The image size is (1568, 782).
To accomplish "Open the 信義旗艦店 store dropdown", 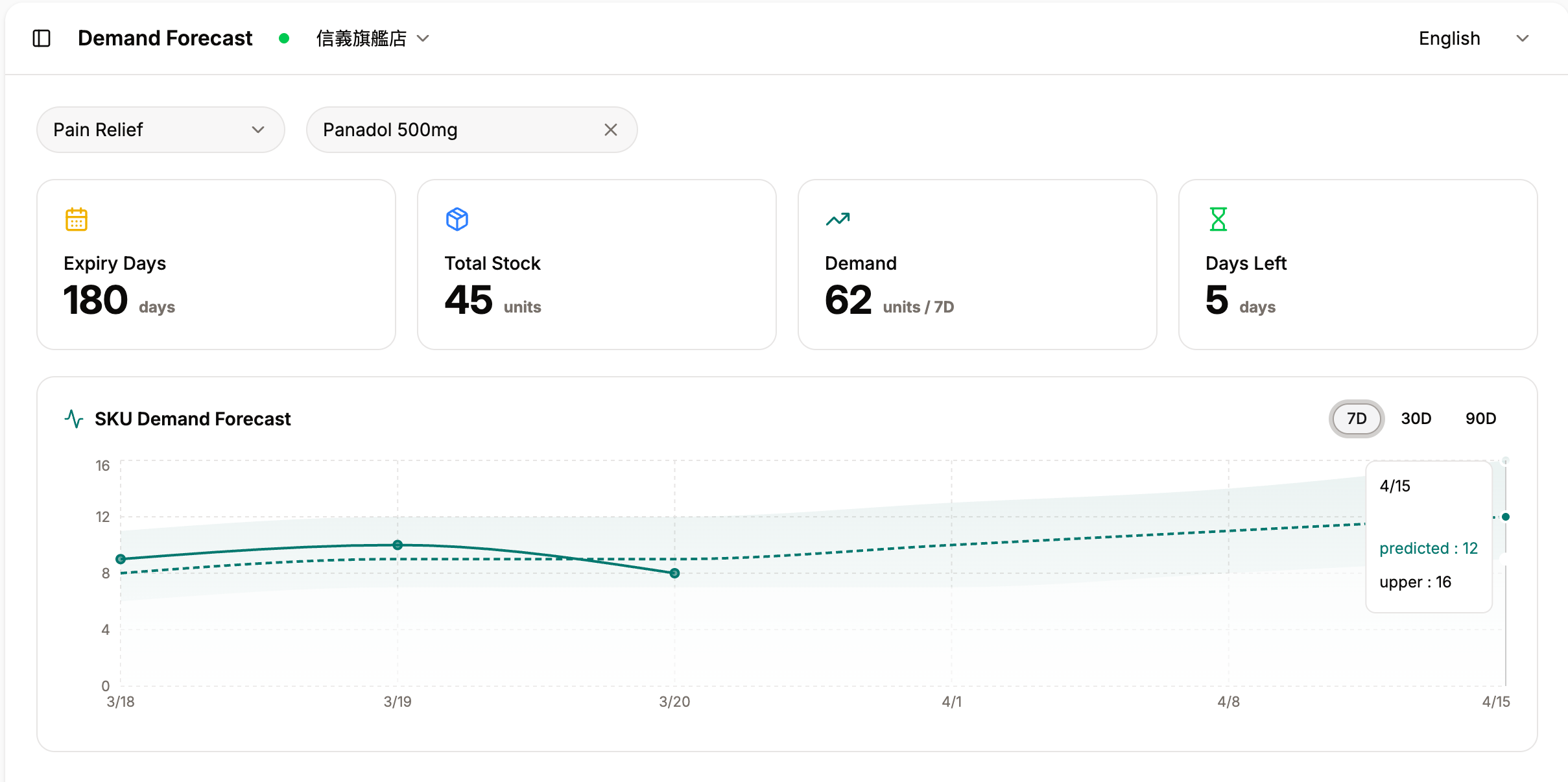I will [x=372, y=38].
